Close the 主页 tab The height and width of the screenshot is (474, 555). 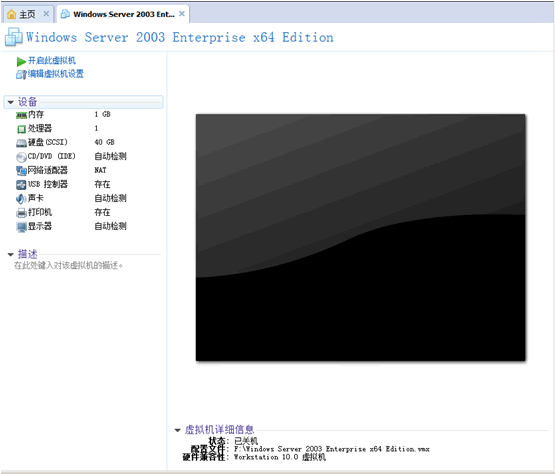pyautogui.click(x=46, y=14)
